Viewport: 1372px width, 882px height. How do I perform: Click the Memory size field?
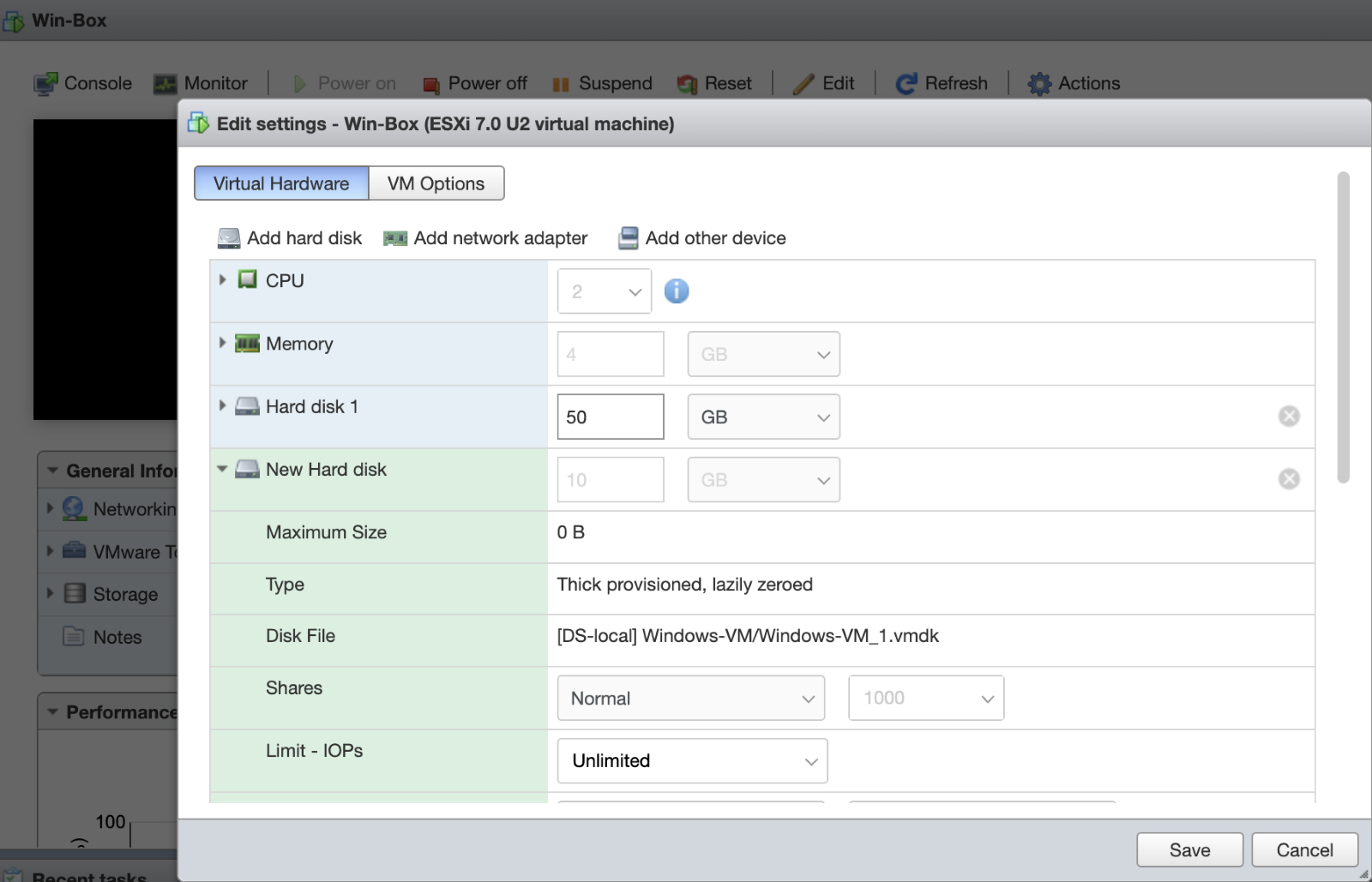coord(611,354)
